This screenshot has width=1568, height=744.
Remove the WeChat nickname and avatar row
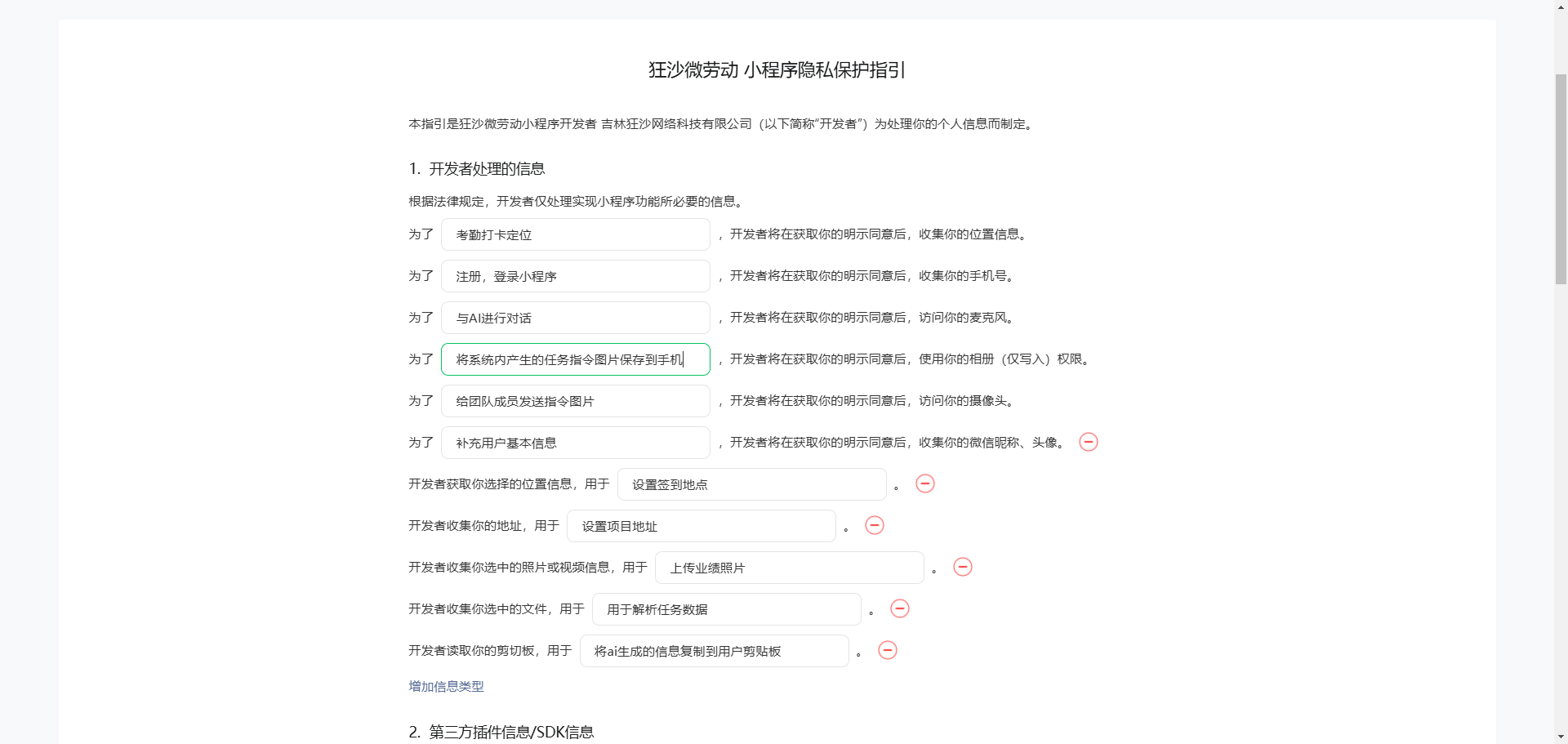click(1089, 442)
